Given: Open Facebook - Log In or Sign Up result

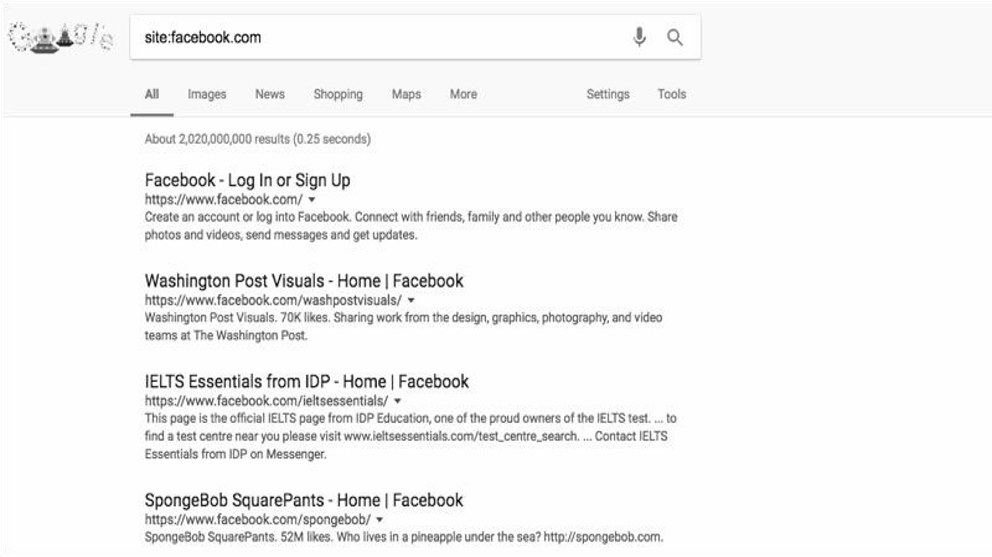Looking at the screenshot, I should click(247, 180).
